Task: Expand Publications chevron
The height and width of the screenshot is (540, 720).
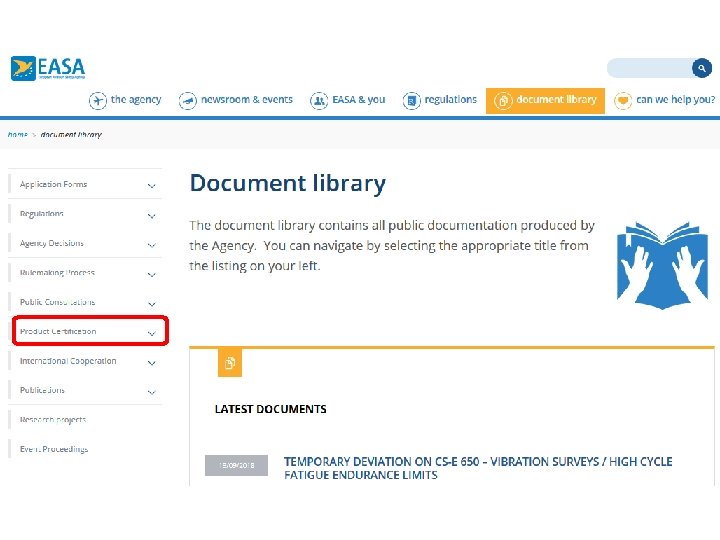Action: click(152, 392)
